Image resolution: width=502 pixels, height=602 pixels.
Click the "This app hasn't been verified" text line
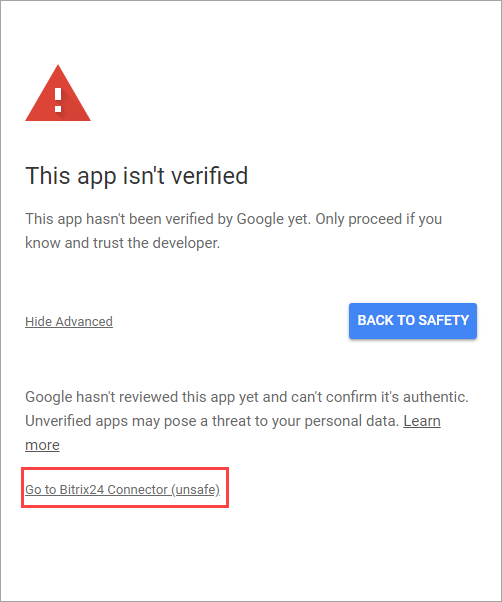pos(167,219)
